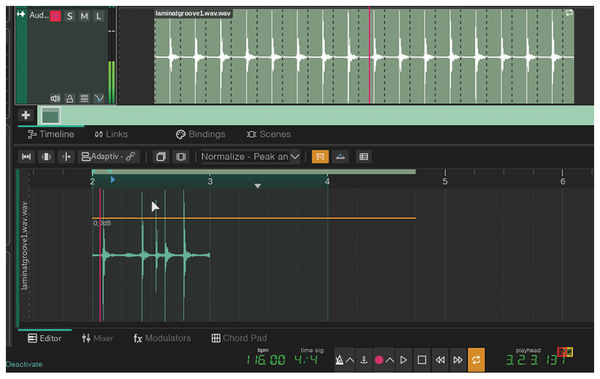Click the red record button
The image size is (600, 379).
tap(379, 360)
